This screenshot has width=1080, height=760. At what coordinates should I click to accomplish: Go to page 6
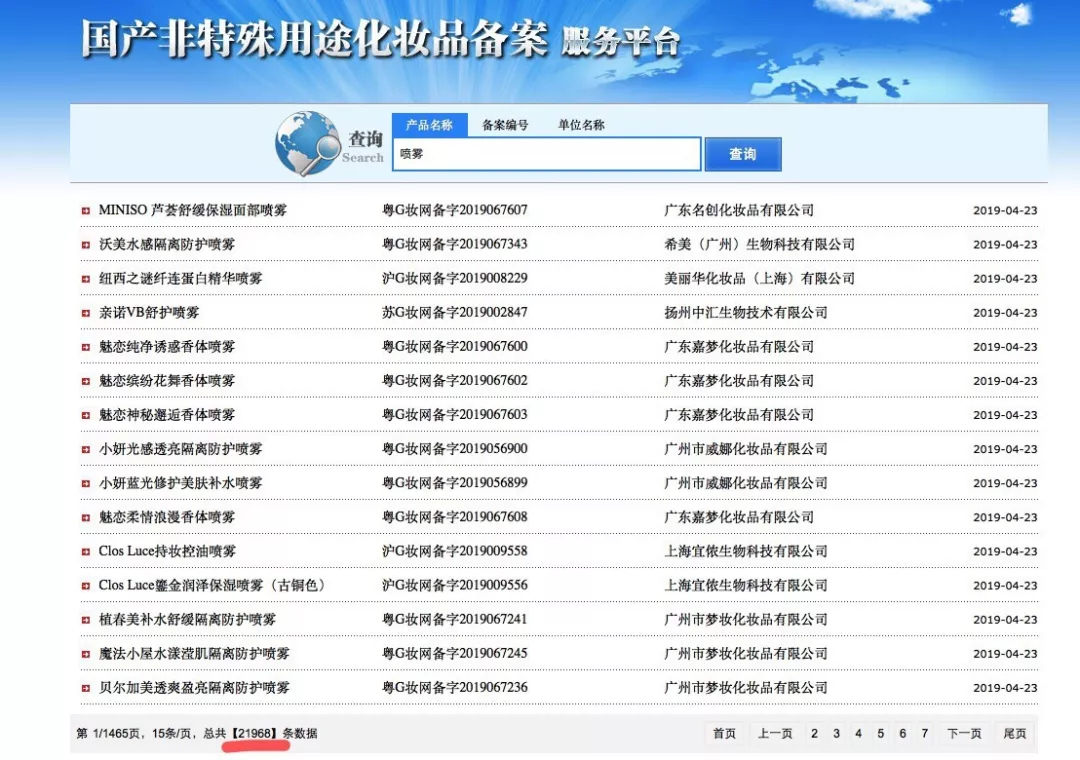coord(902,733)
